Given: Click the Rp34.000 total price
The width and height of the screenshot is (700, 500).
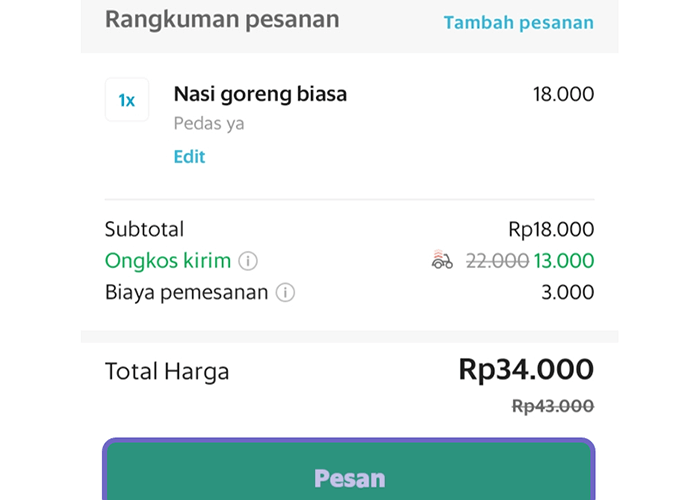Looking at the screenshot, I should [x=526, y=370].
